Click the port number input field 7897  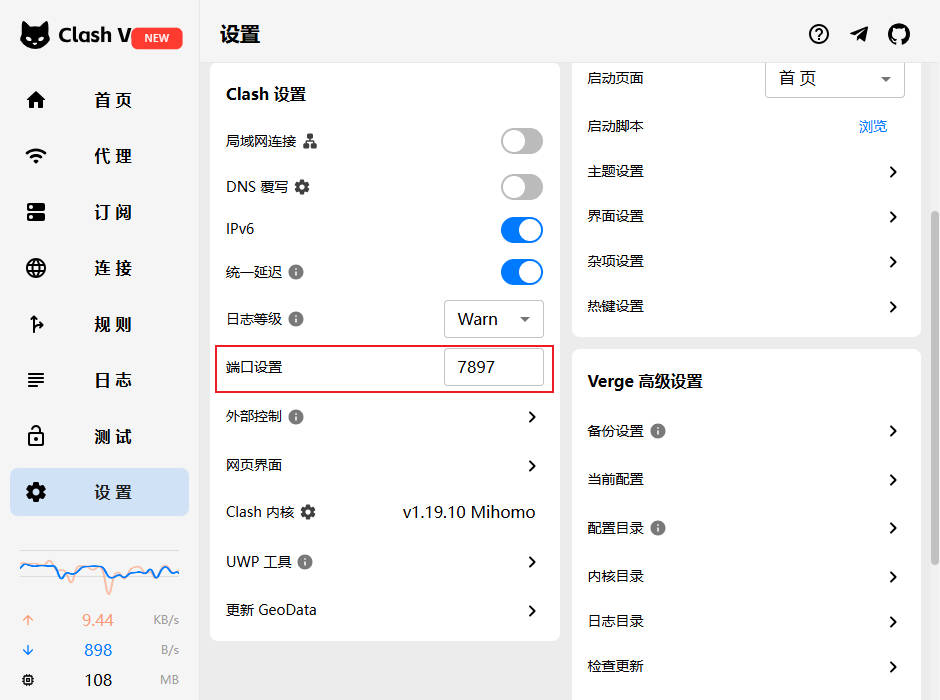pos(494,367)
